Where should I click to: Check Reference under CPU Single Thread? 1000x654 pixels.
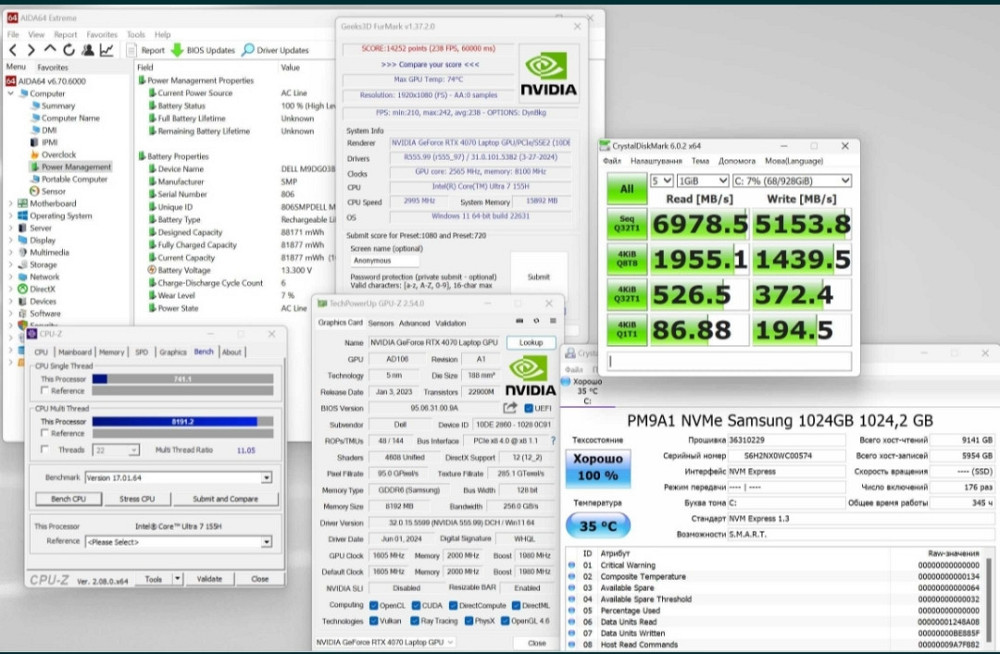click(43, 391)
